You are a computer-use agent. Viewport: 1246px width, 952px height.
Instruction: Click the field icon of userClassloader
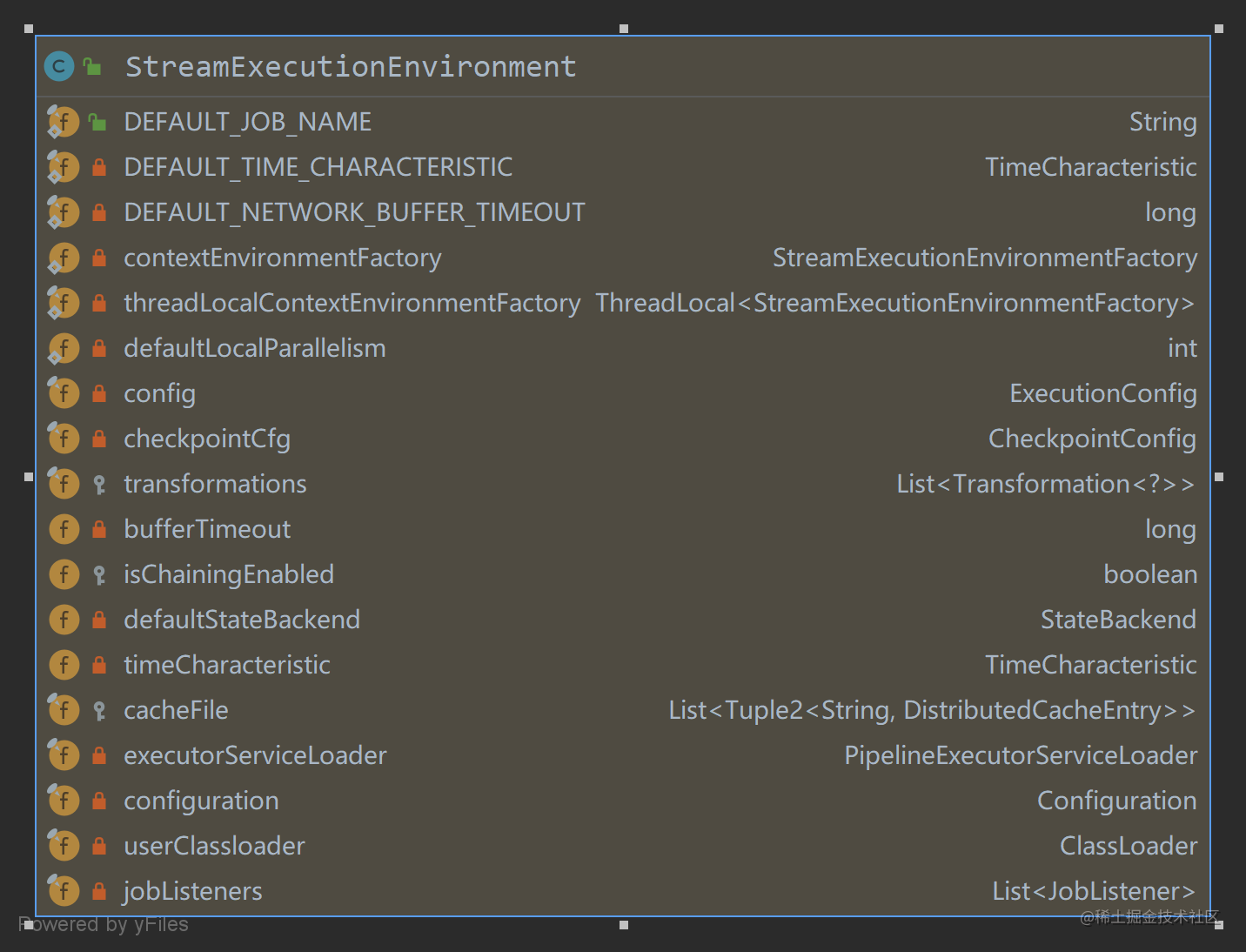64,846
